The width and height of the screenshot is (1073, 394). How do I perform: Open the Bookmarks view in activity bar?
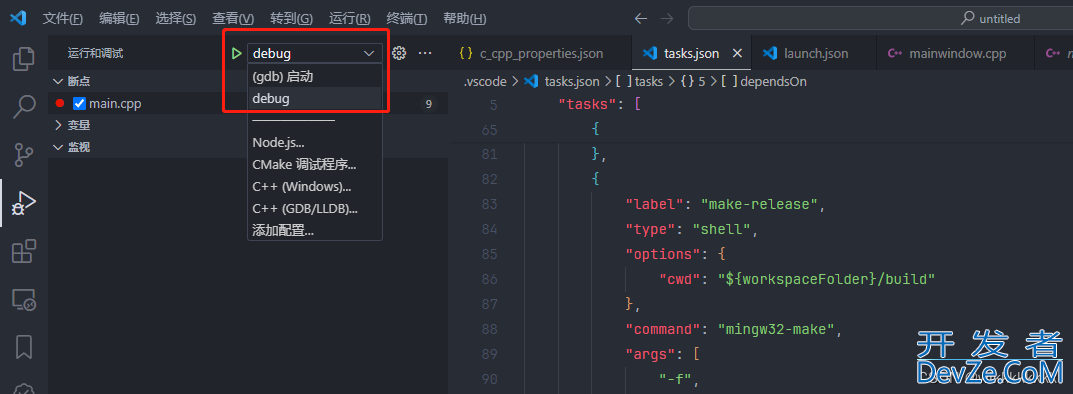tap(24, 347)
